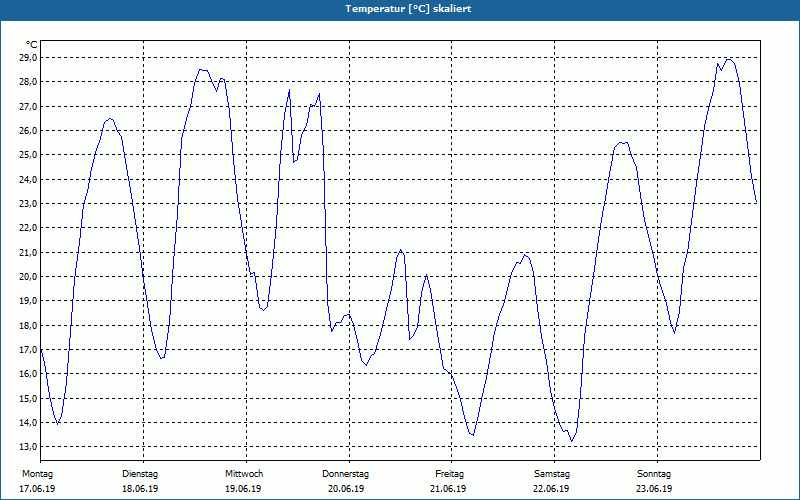Select the Dienstag day label
The image size is (800, 500).
[x=140, y=474]
